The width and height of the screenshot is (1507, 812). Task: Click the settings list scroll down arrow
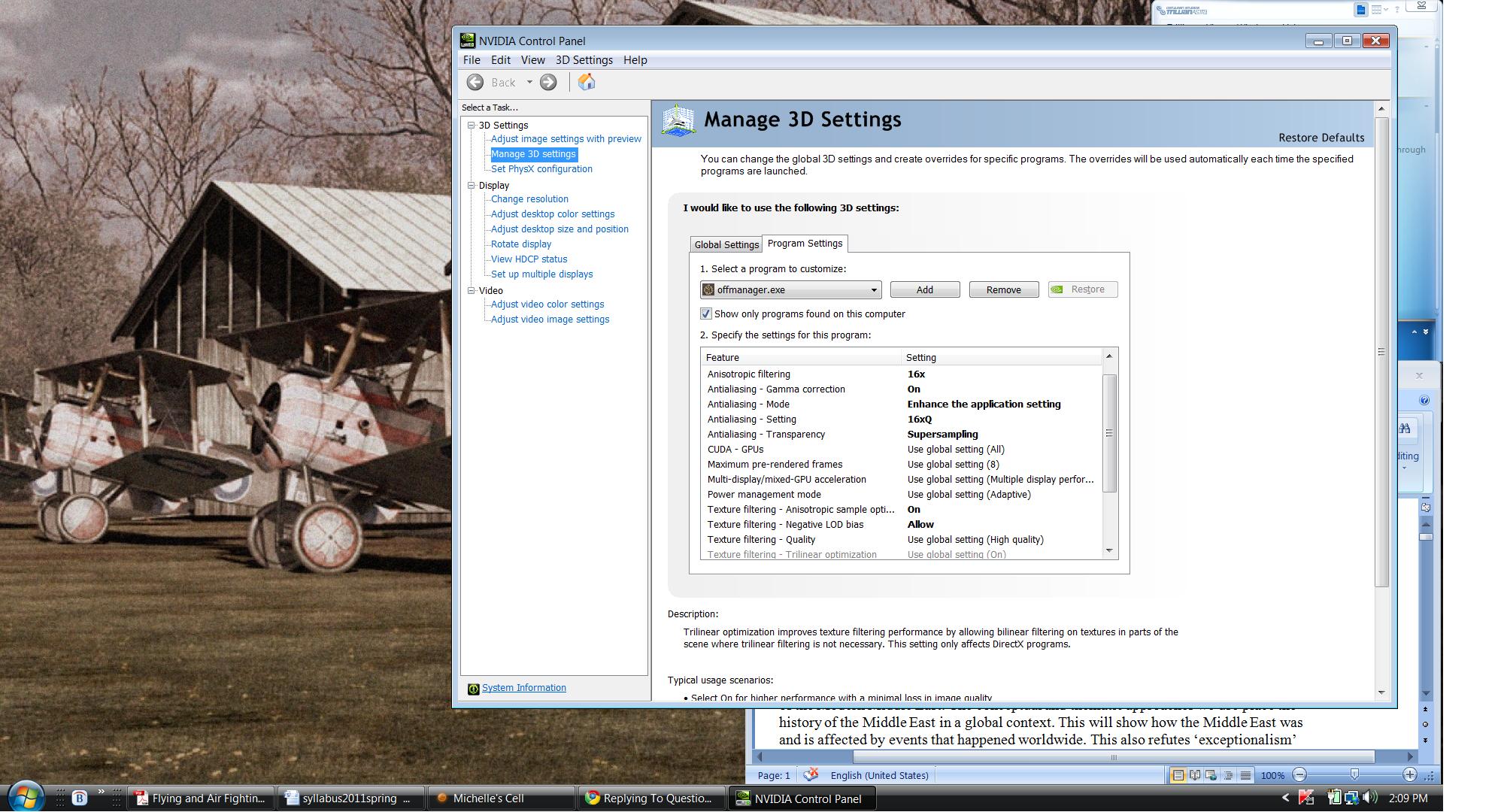[x=1109, y=551]
